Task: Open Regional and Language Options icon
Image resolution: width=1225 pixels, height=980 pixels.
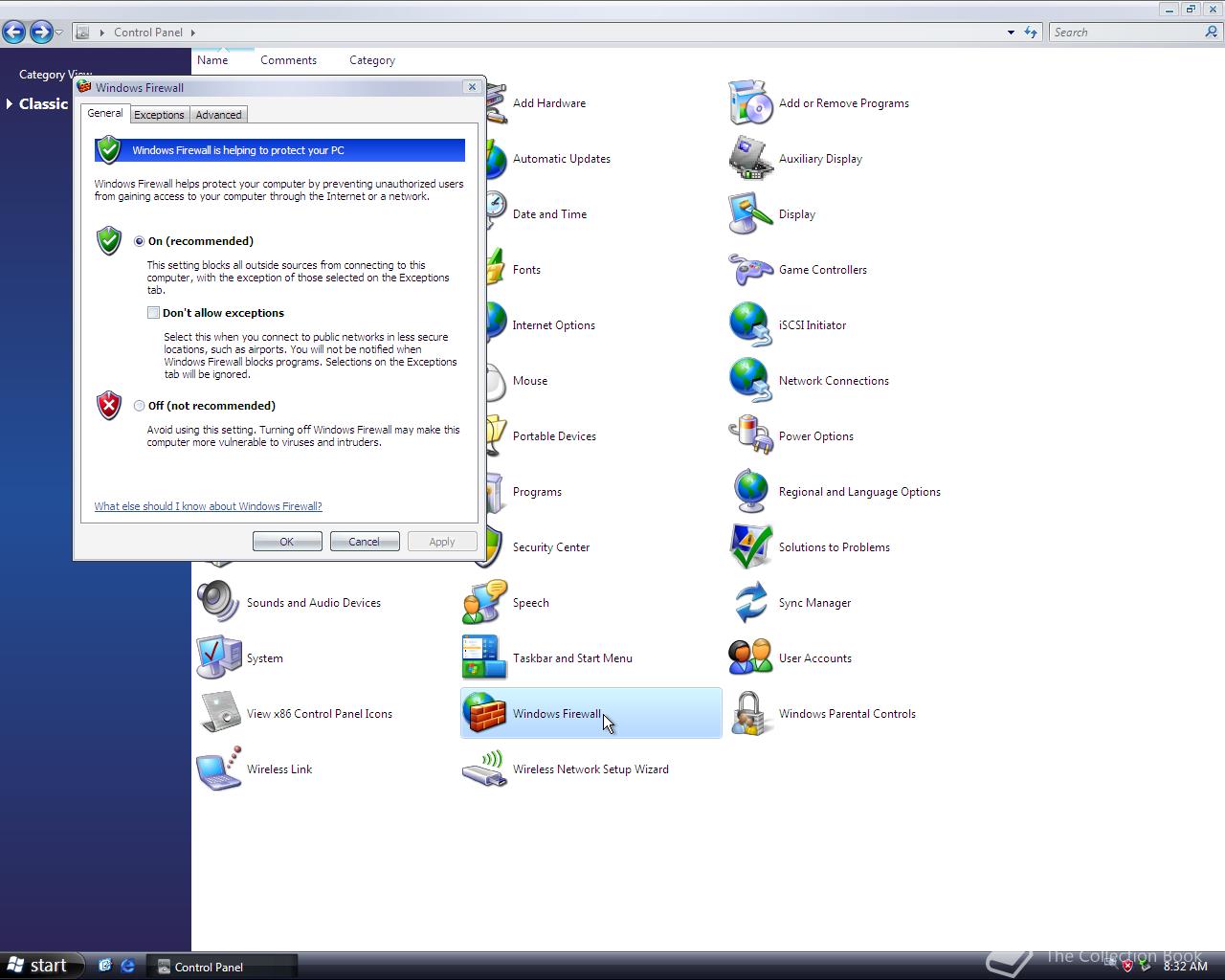Action: (750, 491)
